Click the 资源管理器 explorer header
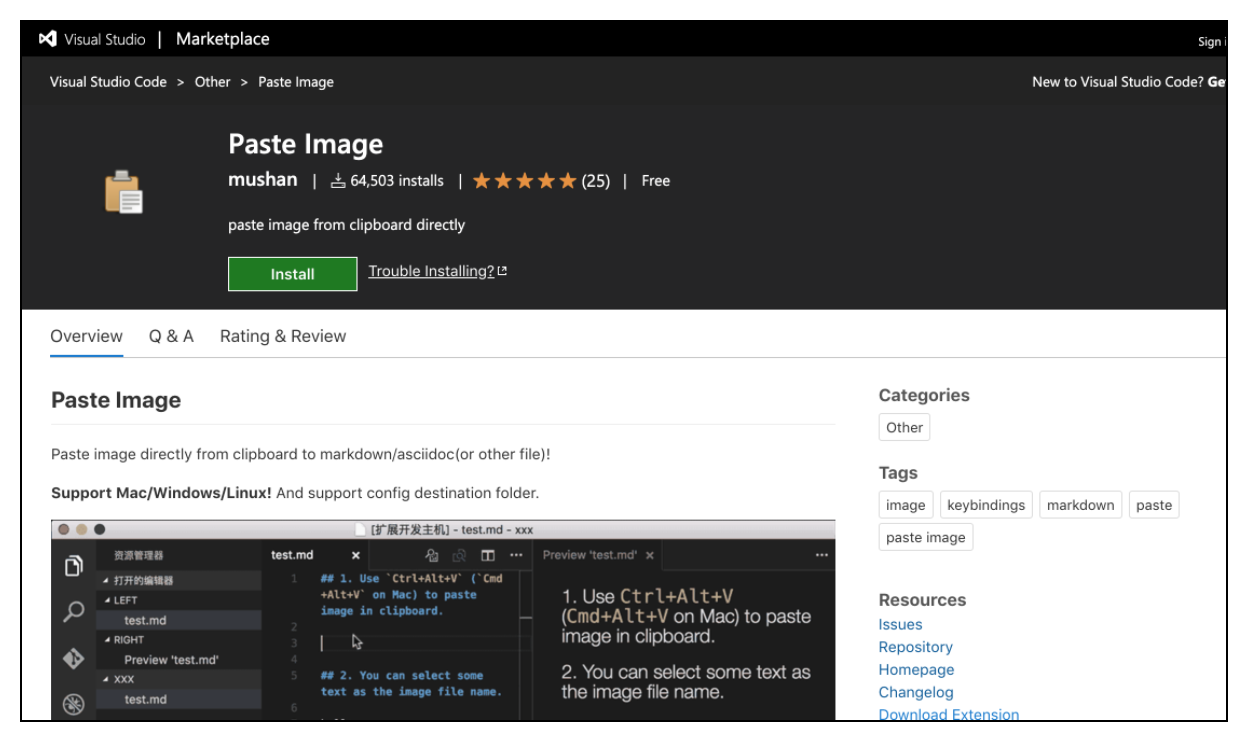 pos(139,555)
